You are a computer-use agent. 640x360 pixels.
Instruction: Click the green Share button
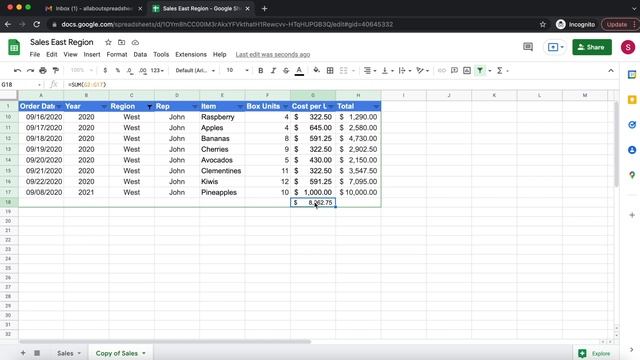pos(592,47)
